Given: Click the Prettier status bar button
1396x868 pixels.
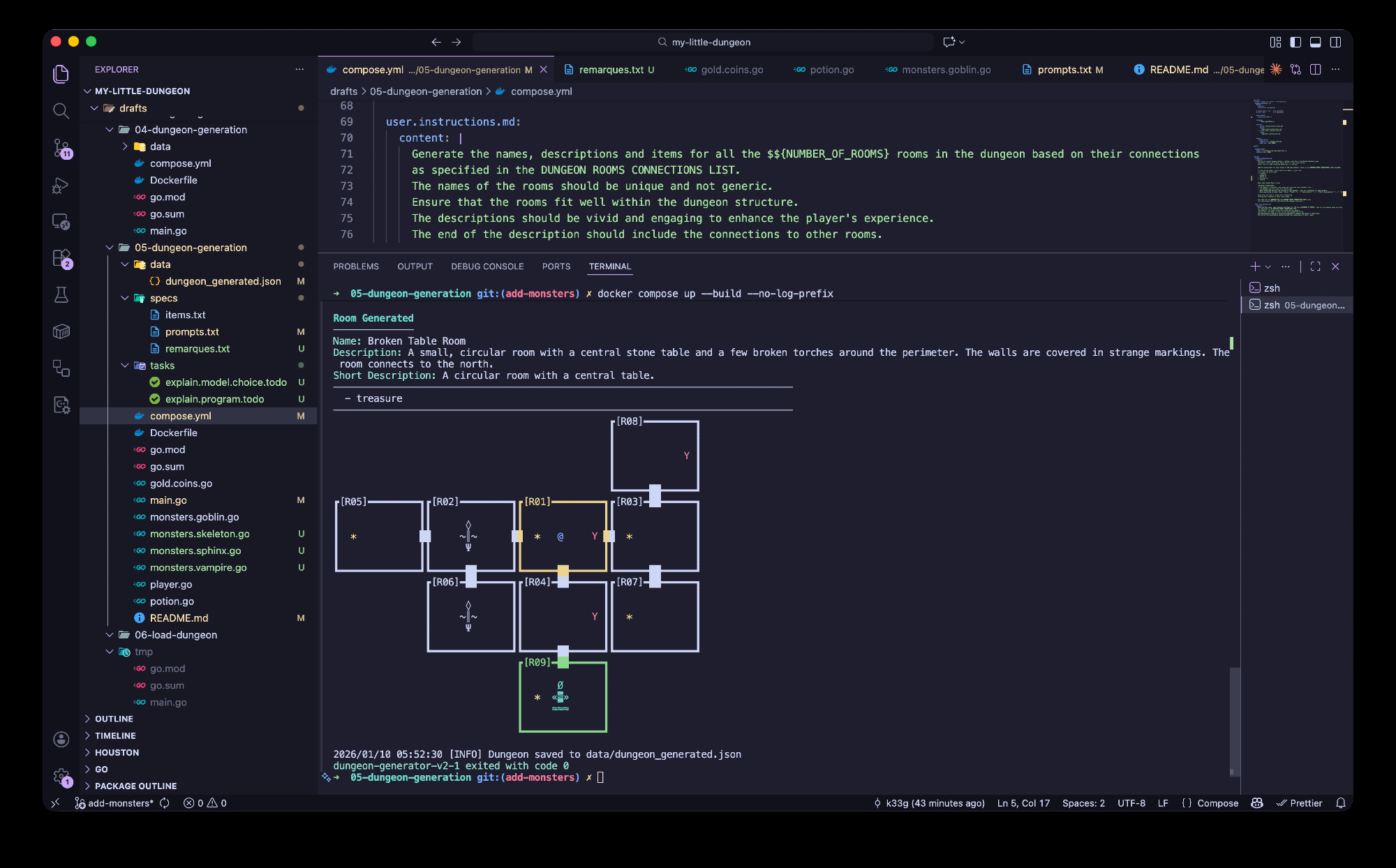Looking at the screenshot, I should click(x=1299, y=803).
